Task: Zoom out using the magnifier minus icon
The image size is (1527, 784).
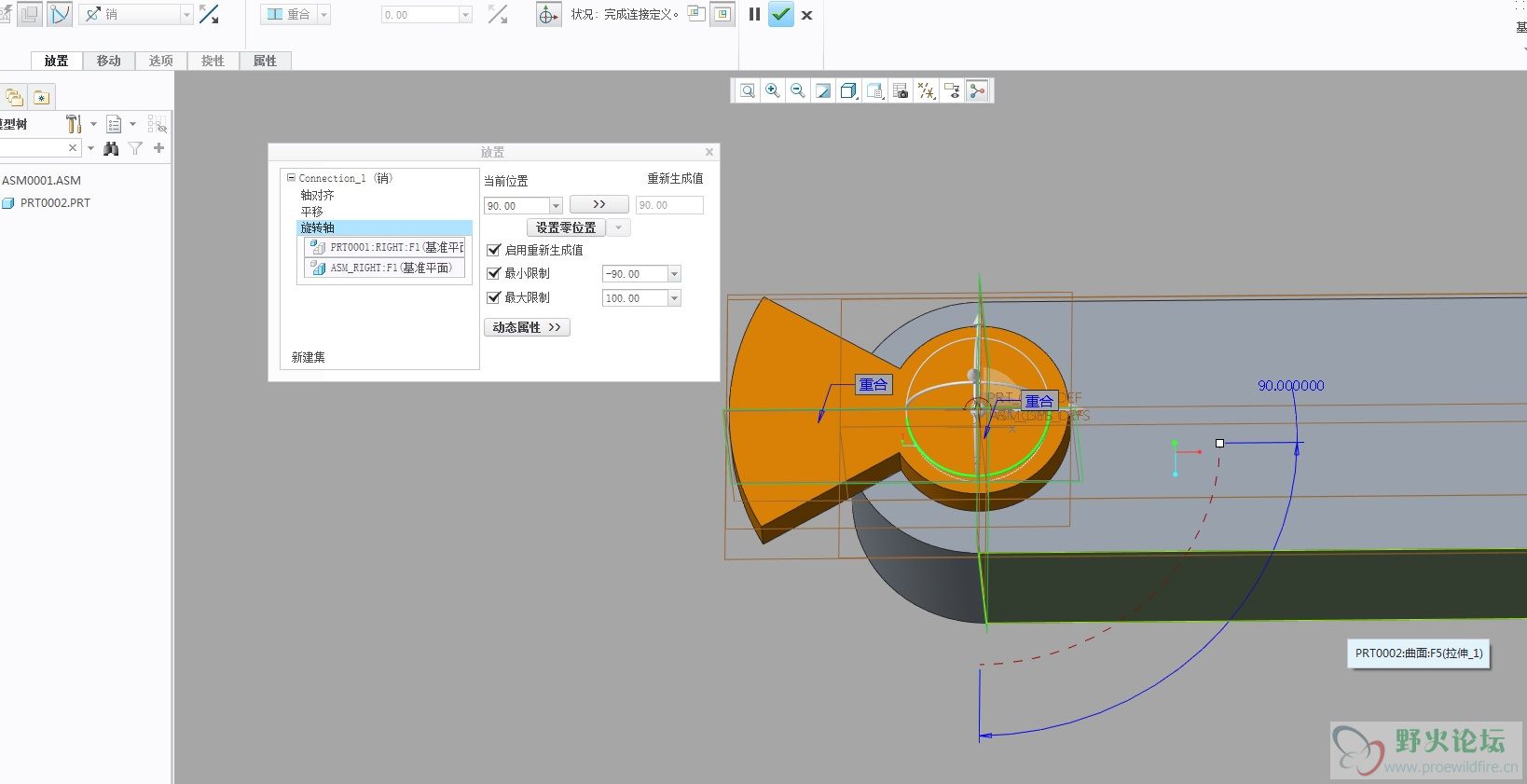Action: point(798,90)
